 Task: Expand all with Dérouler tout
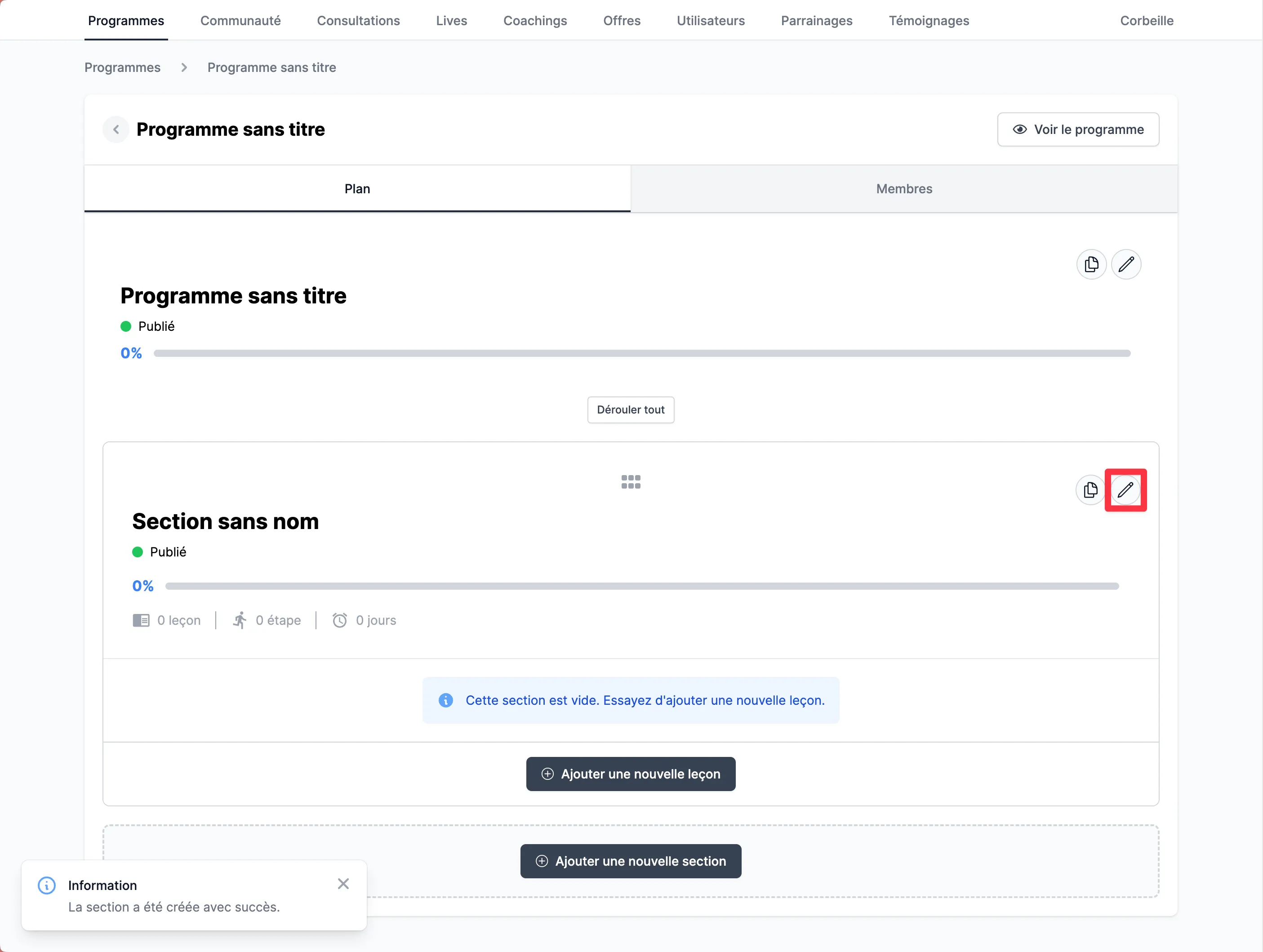(631, 410)
